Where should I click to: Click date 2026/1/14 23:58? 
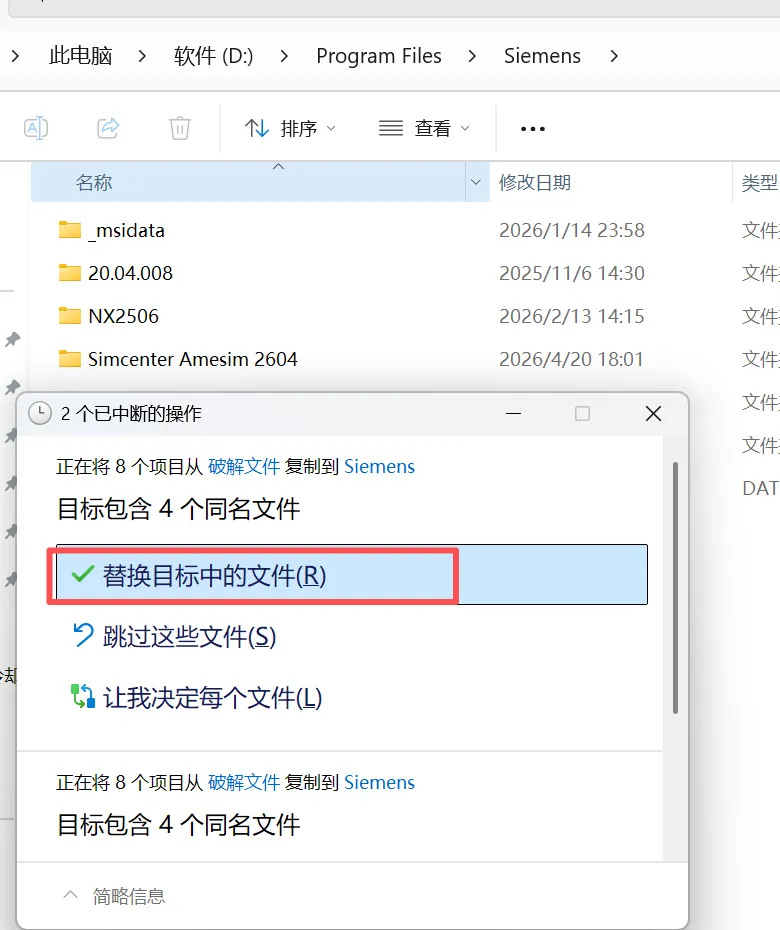[572, 230]
